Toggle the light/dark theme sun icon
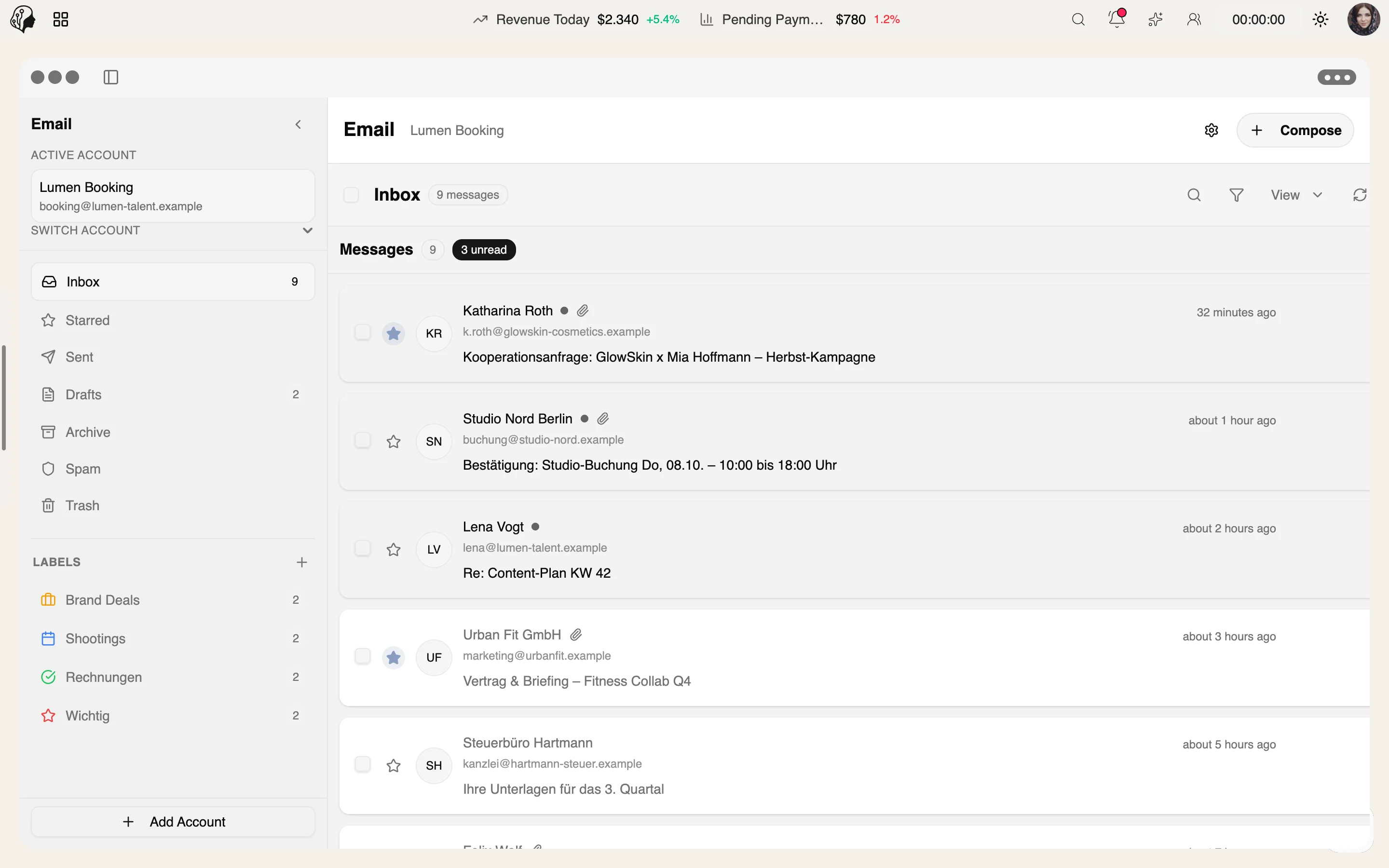This screenshot has width=1389, height=868. coord(1320,19)
